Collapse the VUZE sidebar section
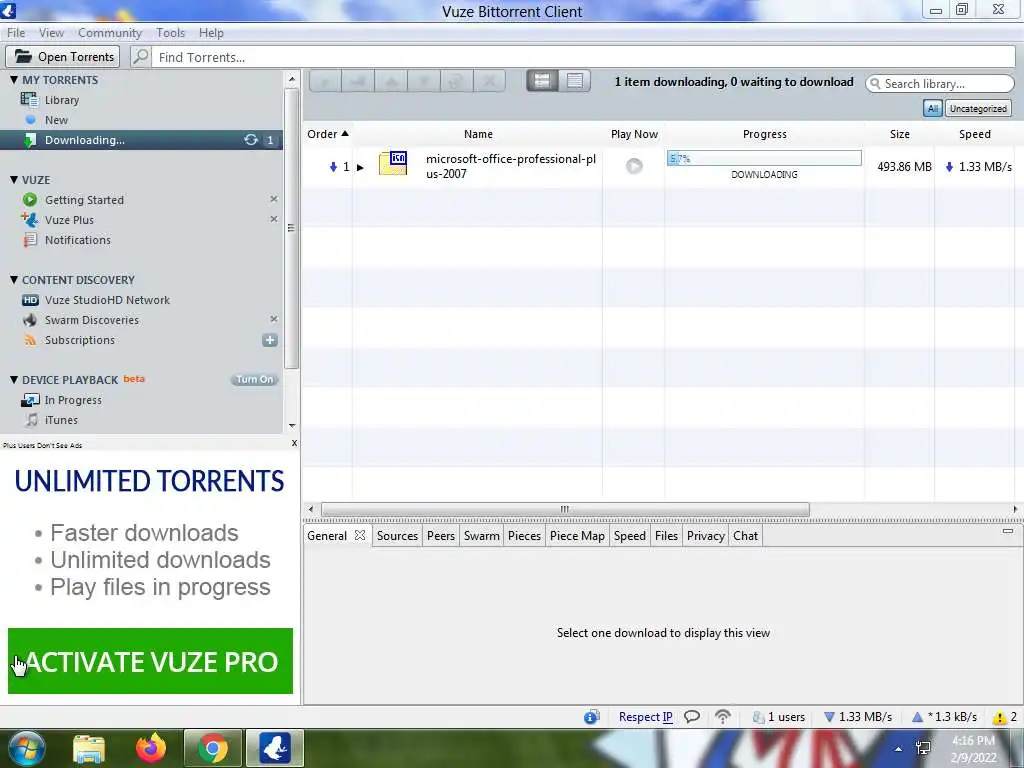Screen dimensions: 1024x768 pos(14,180)
